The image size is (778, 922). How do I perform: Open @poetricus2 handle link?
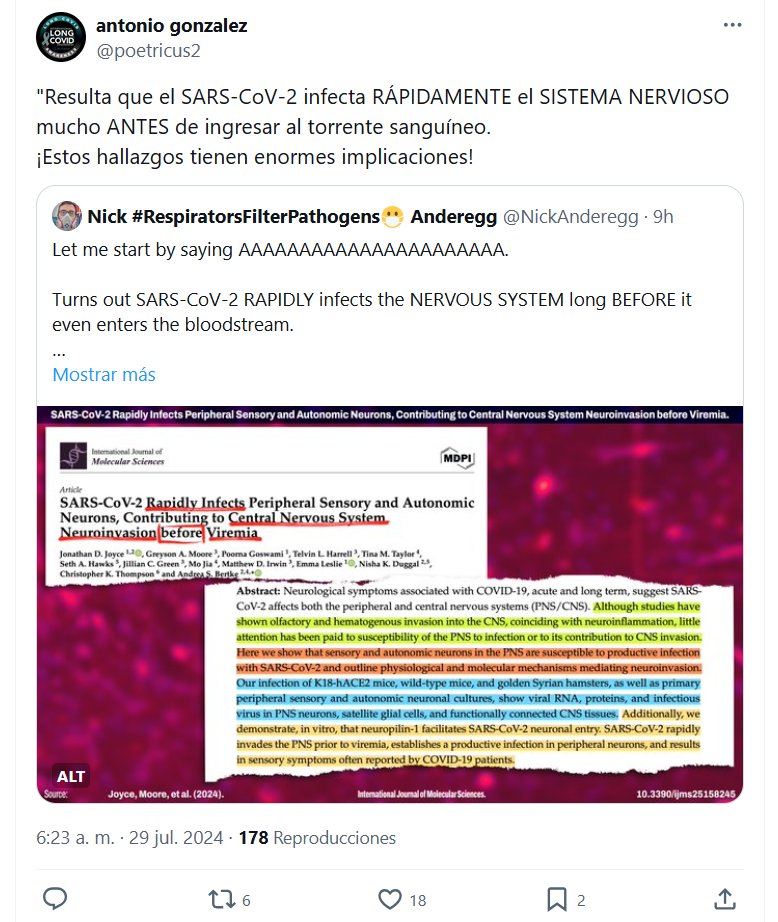[148, 51]
